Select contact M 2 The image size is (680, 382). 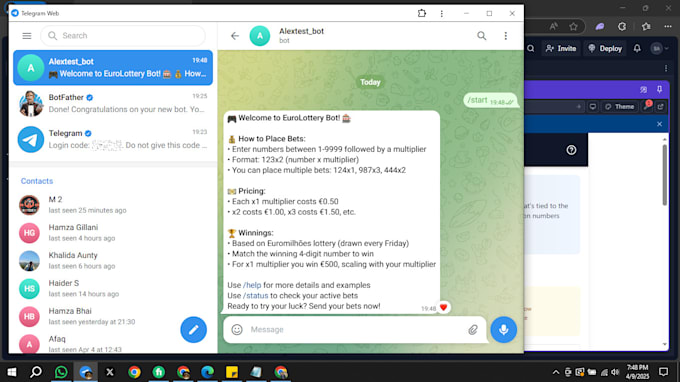click(x=113, y=205)
